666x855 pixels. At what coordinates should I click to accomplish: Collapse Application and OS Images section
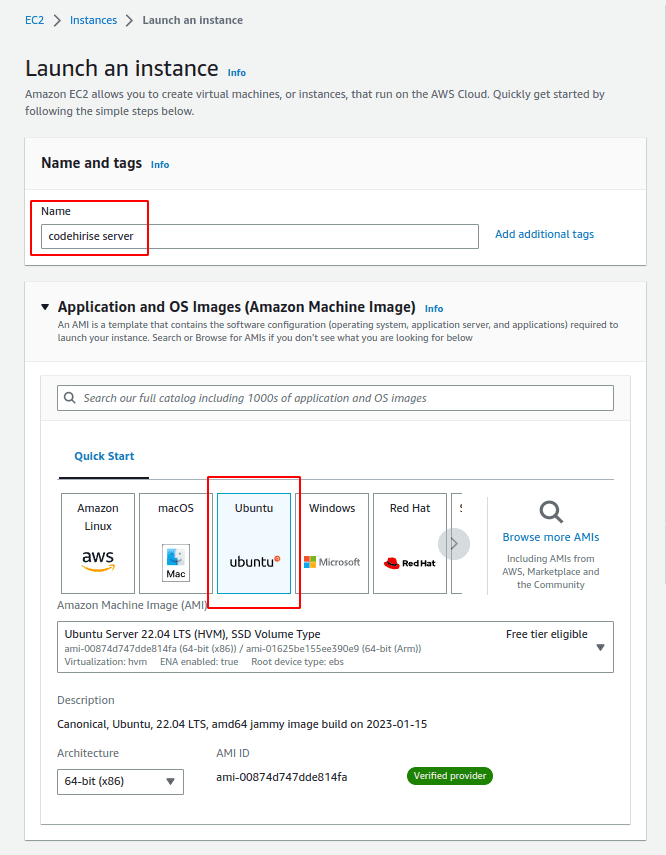coord(44,308)
